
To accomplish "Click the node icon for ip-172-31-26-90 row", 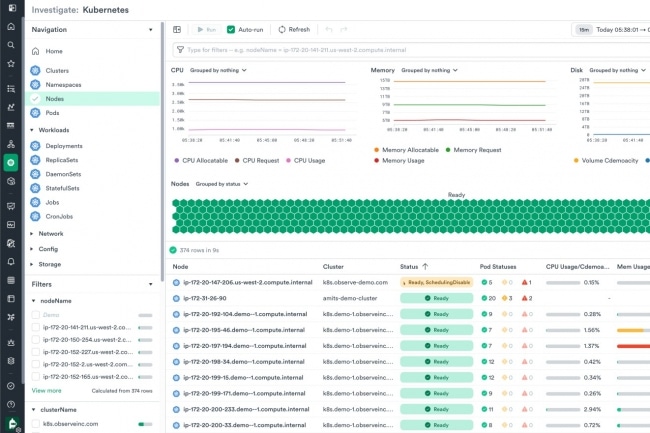I will (x=176, y=298).
